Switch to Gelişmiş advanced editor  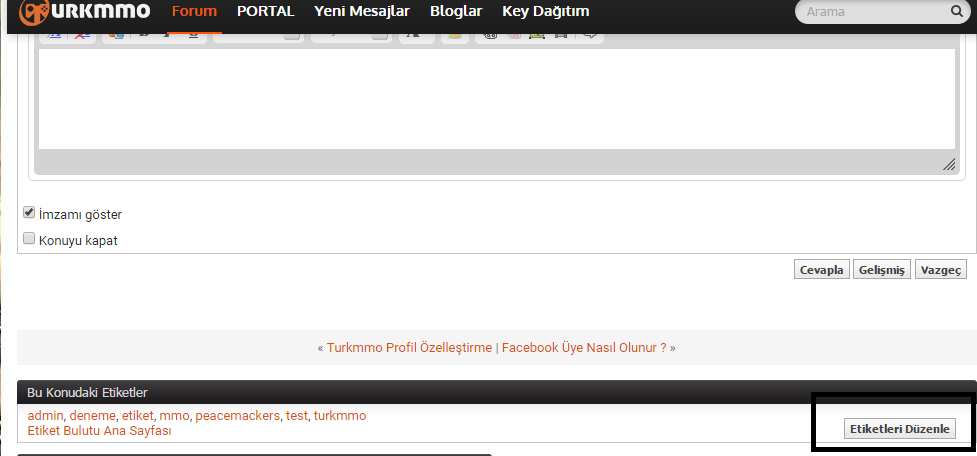click(882, 270)
